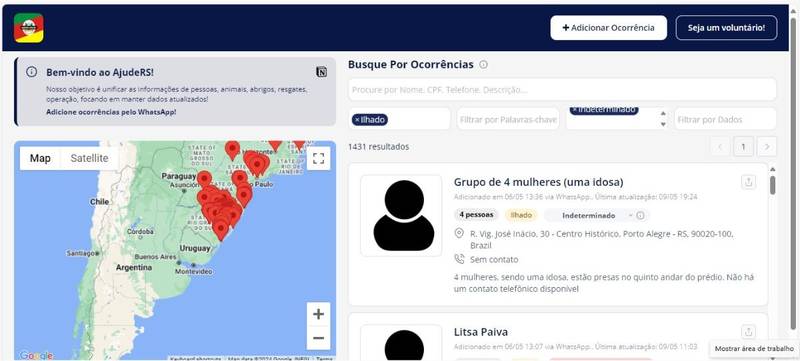Remove the Indeterminado filter tag
The width and height of the screenshot is (800, 361).
tap(574, 110)
